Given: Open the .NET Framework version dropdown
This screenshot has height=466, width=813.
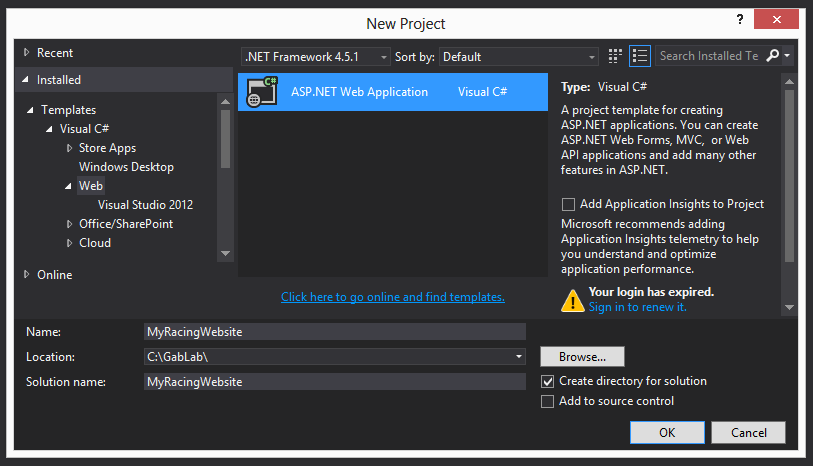Looking at the screenshot, I should 315,57.
